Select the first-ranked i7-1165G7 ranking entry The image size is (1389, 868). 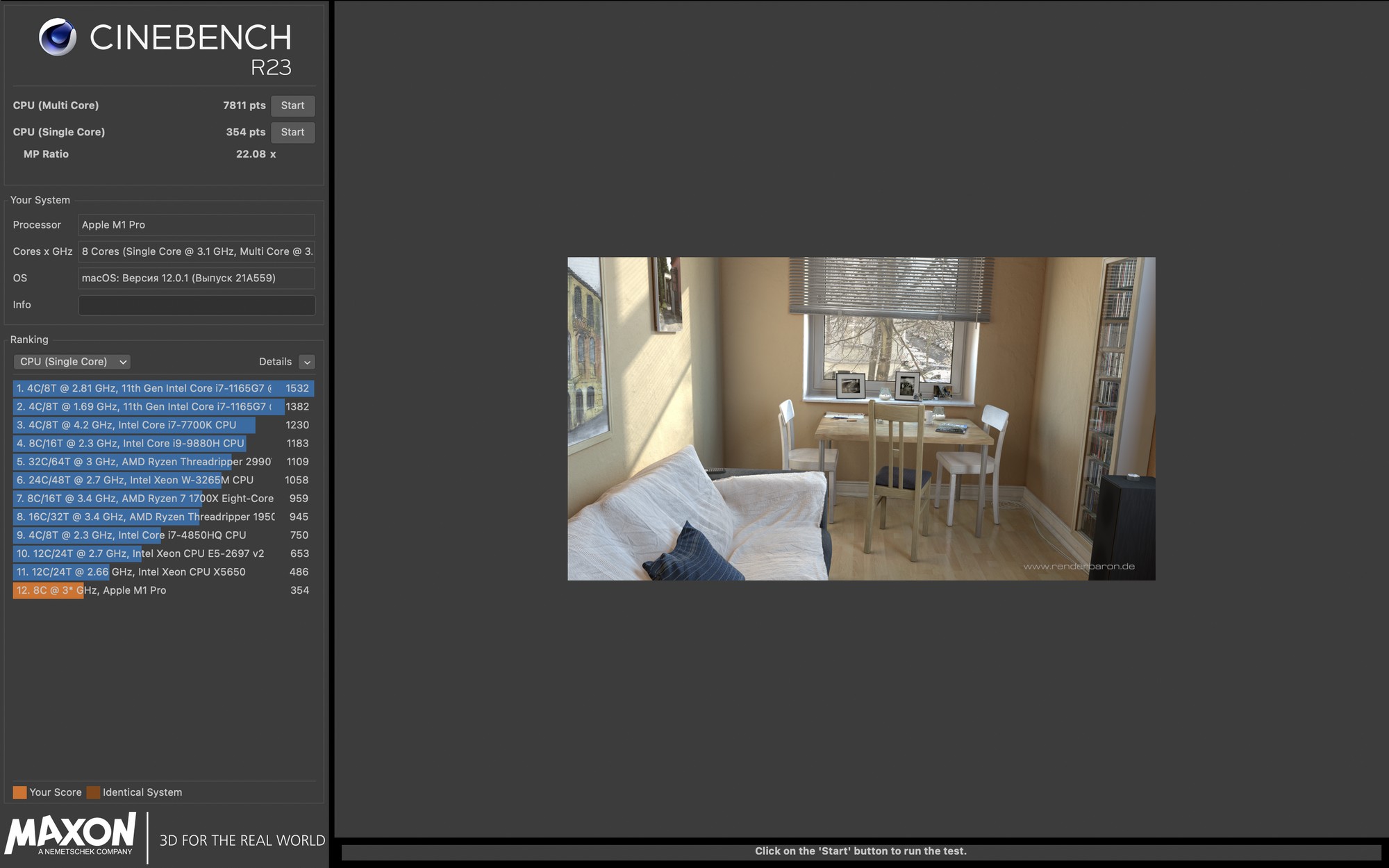pyautogui.click(x=163, y=388)
